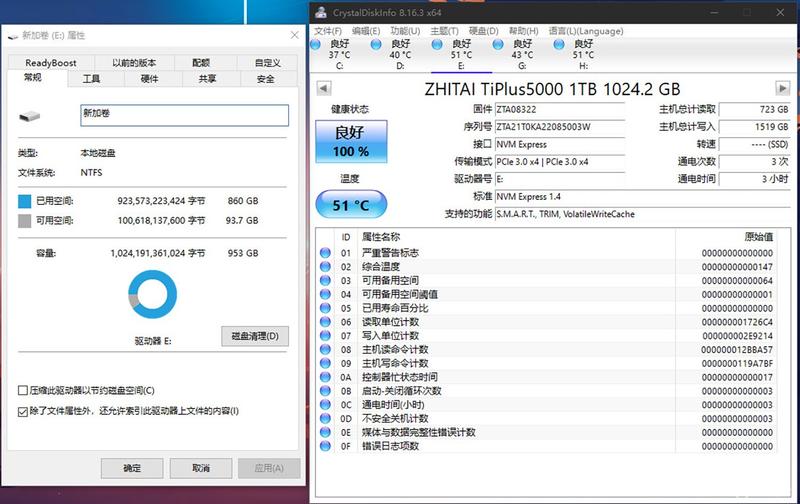Switch to the 以前的版本 tab
Image resolution: width=800 pixels, height=504 pixels.
pos(134,63)
